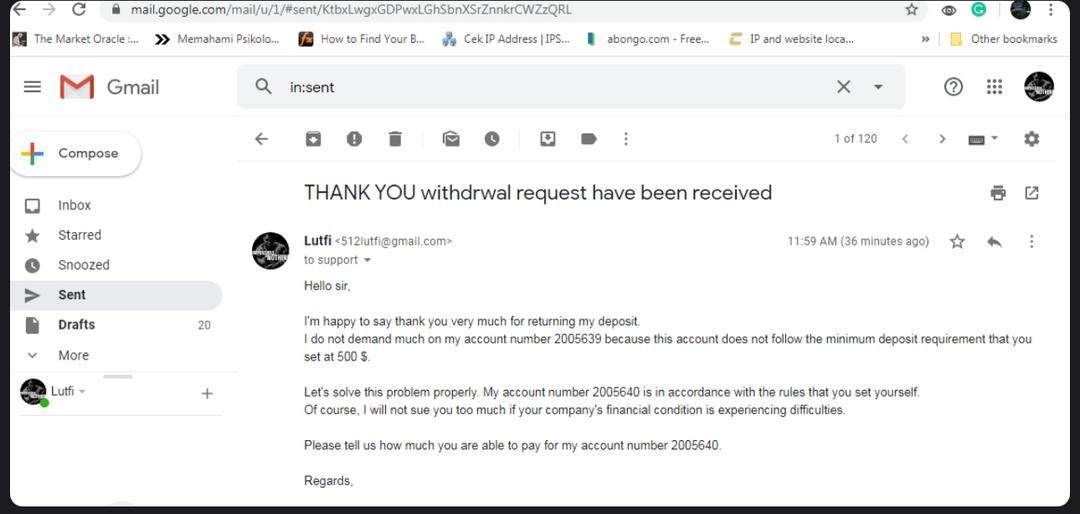Open the Labels tag icon
This screenshot has height=514, width=1080.
(588, 139)
